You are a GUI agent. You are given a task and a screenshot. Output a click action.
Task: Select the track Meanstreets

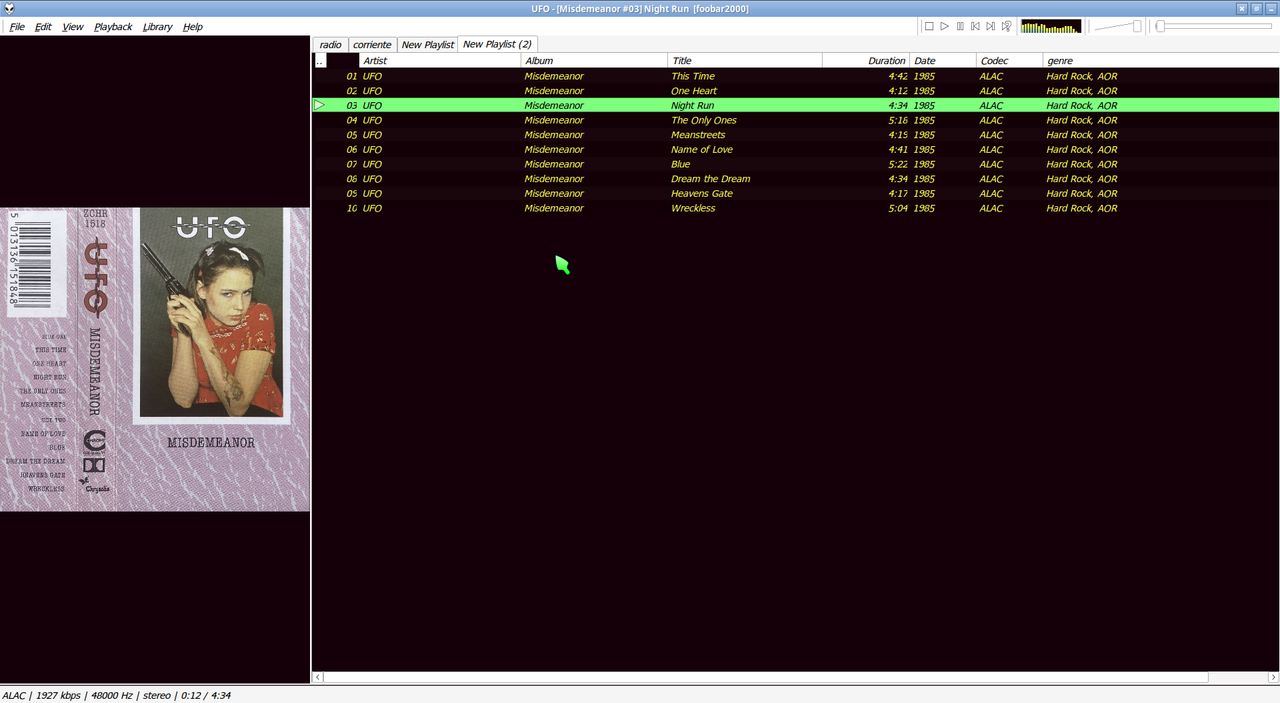[x=795, y=135]
